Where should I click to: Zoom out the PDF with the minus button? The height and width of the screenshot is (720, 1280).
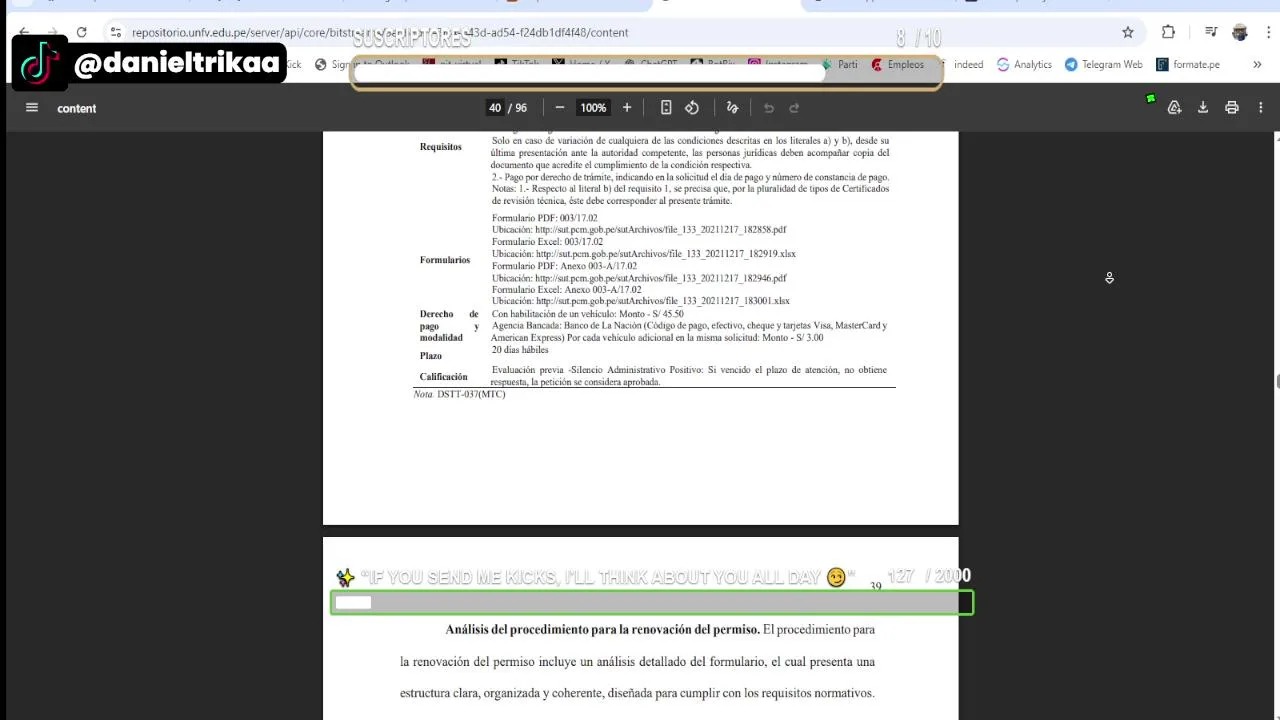click(x=560, y=108)
